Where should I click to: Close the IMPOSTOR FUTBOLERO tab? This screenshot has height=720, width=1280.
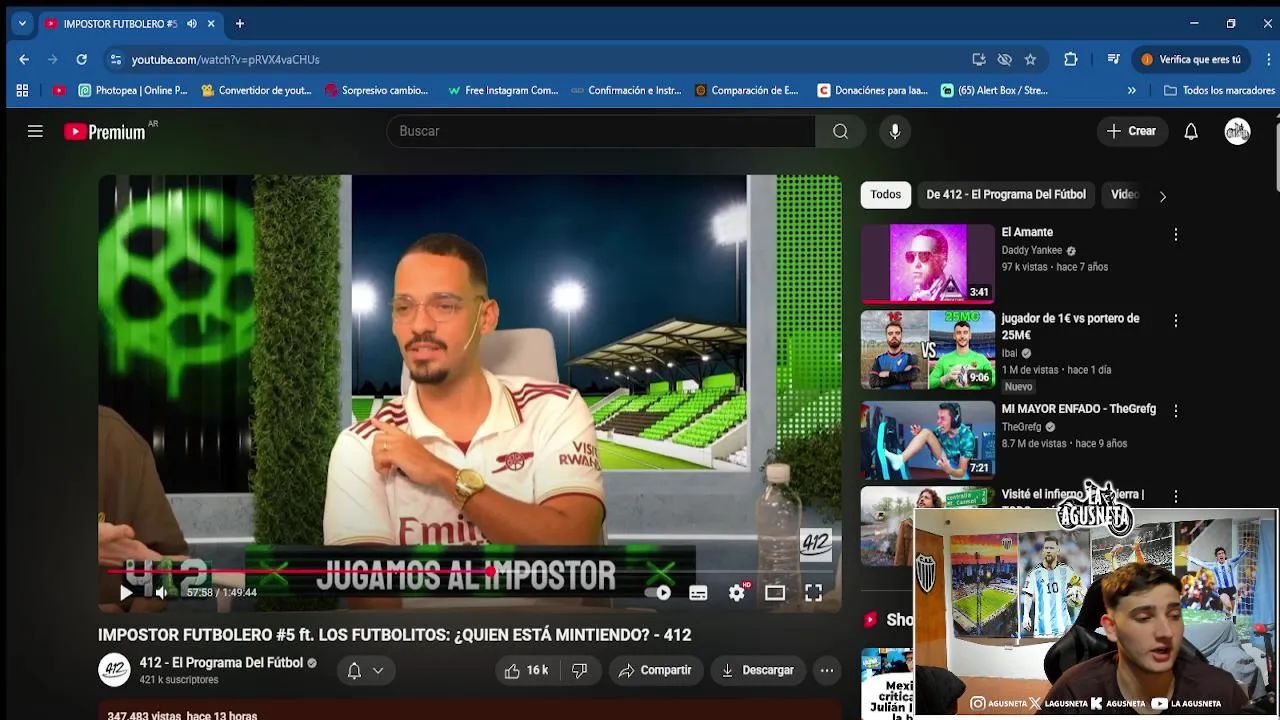click(211, 23)
